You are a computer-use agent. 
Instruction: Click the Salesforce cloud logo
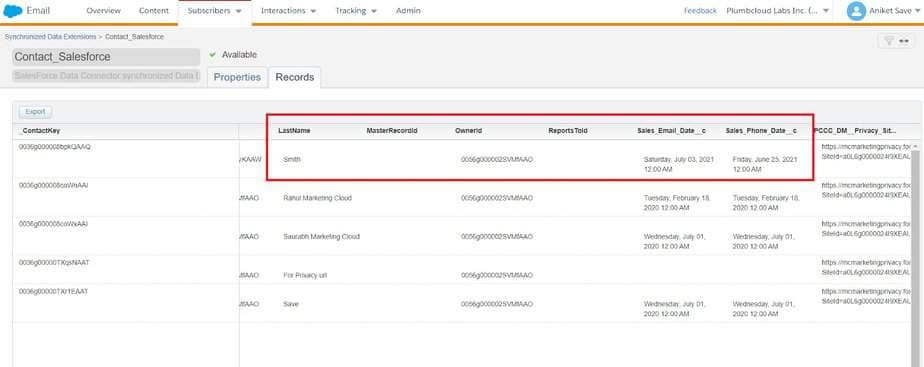pyautogui.click(x=13, y=11)
